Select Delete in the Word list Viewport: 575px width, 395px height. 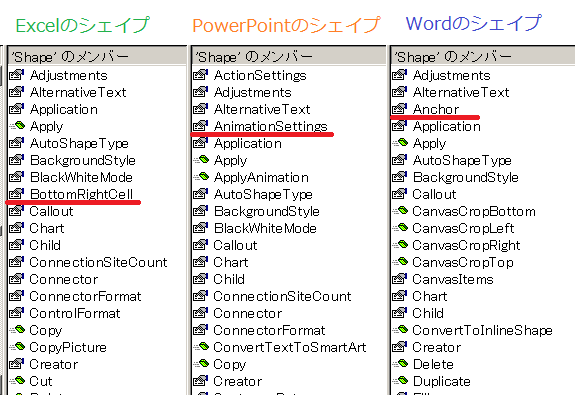[x=433, y=364]
